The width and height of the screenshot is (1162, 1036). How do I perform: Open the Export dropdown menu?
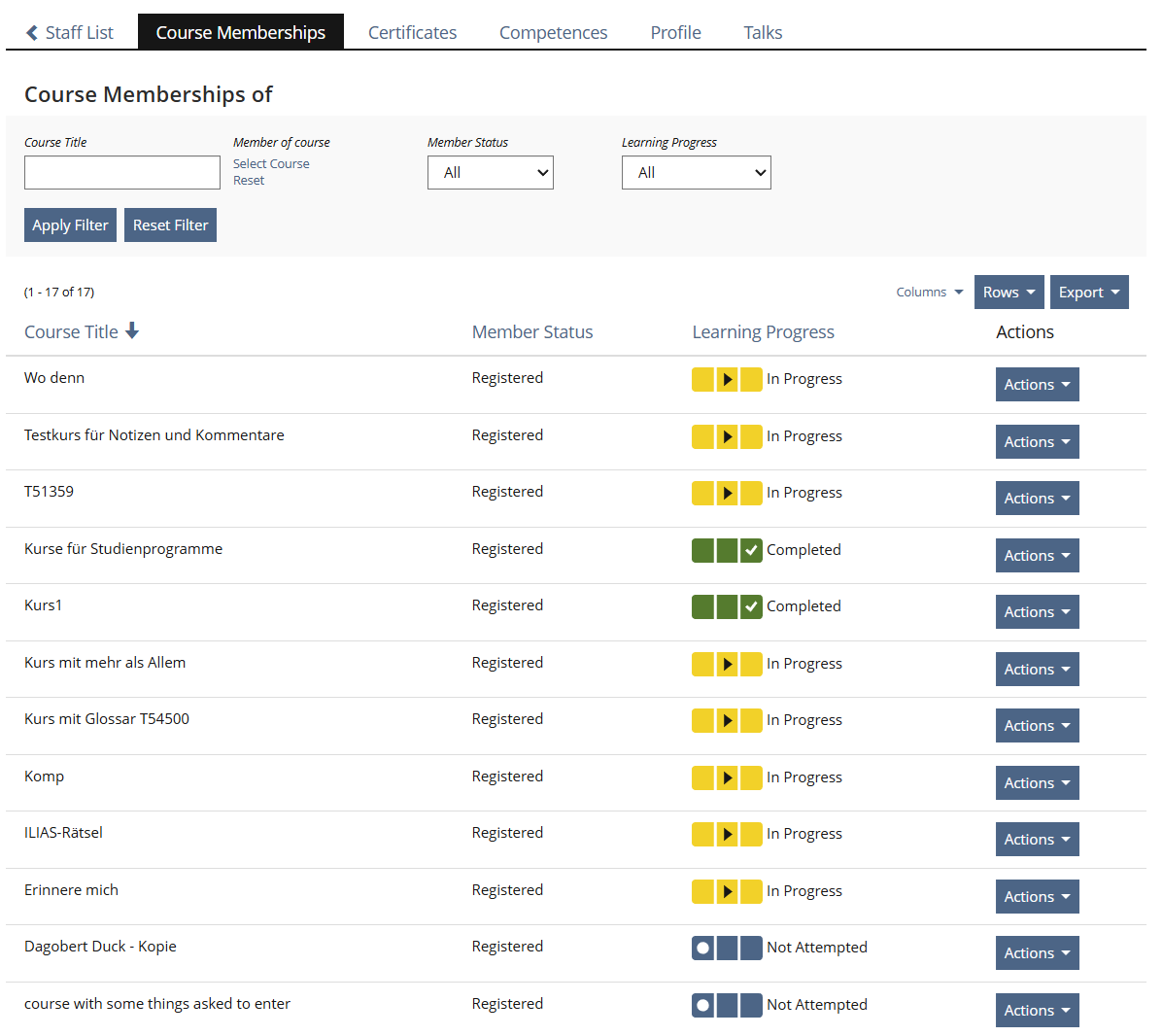pos(1088,293)
